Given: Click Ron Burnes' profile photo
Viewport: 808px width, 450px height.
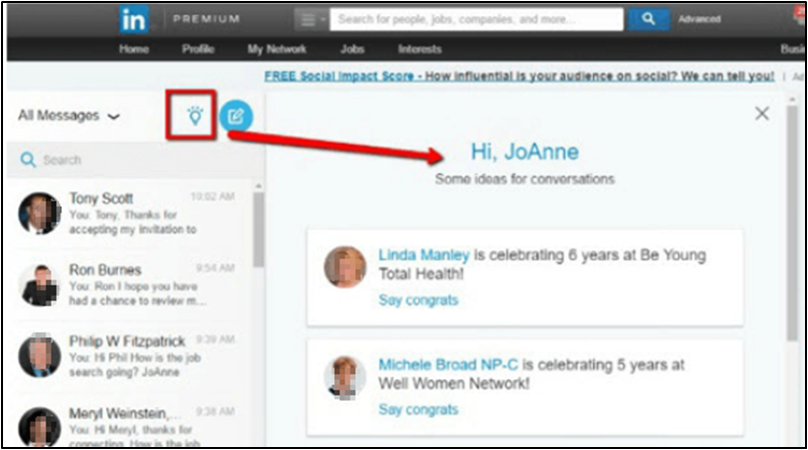Looking at the screenshot, I should (40, 285).
